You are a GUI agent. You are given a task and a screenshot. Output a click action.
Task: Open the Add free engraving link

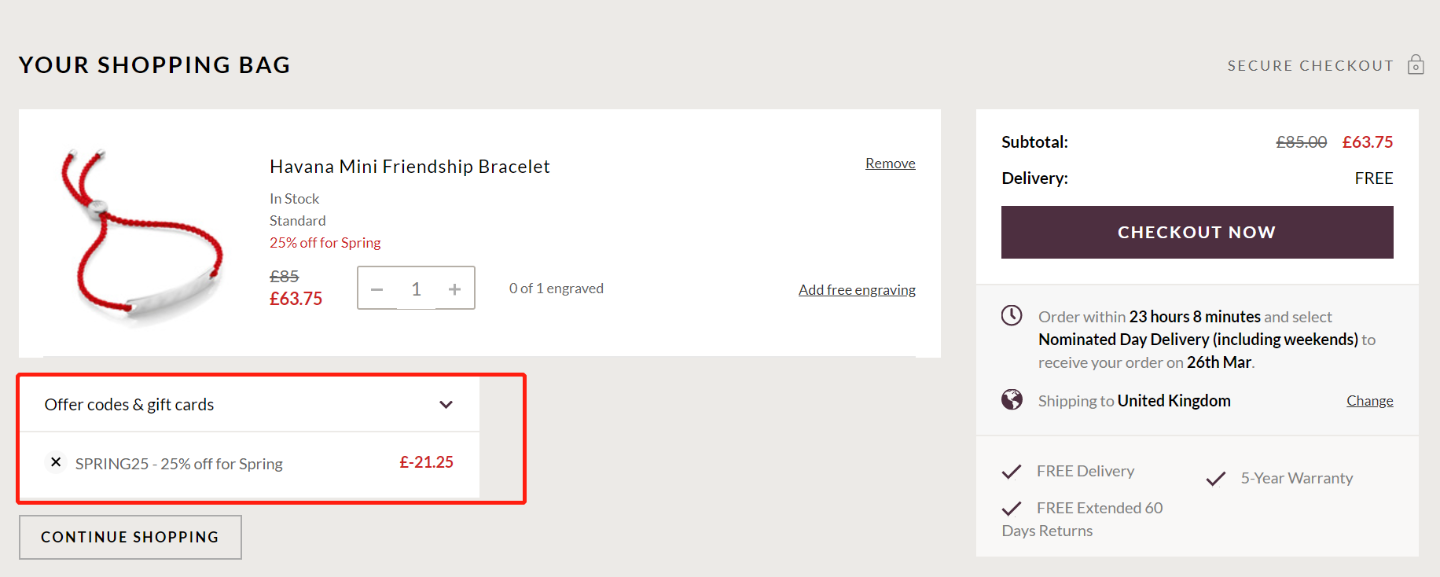[857, 290]
